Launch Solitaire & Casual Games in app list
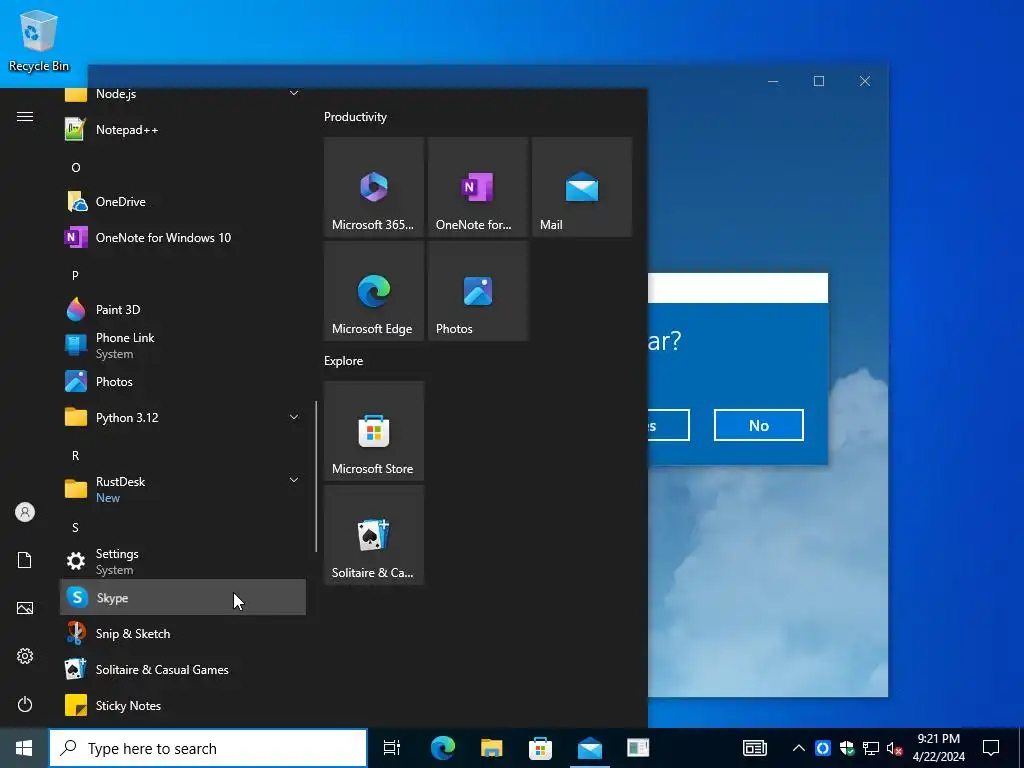The height and width of the screenshot is (768, 1024). pyautogui.click(x=183, y=669)
